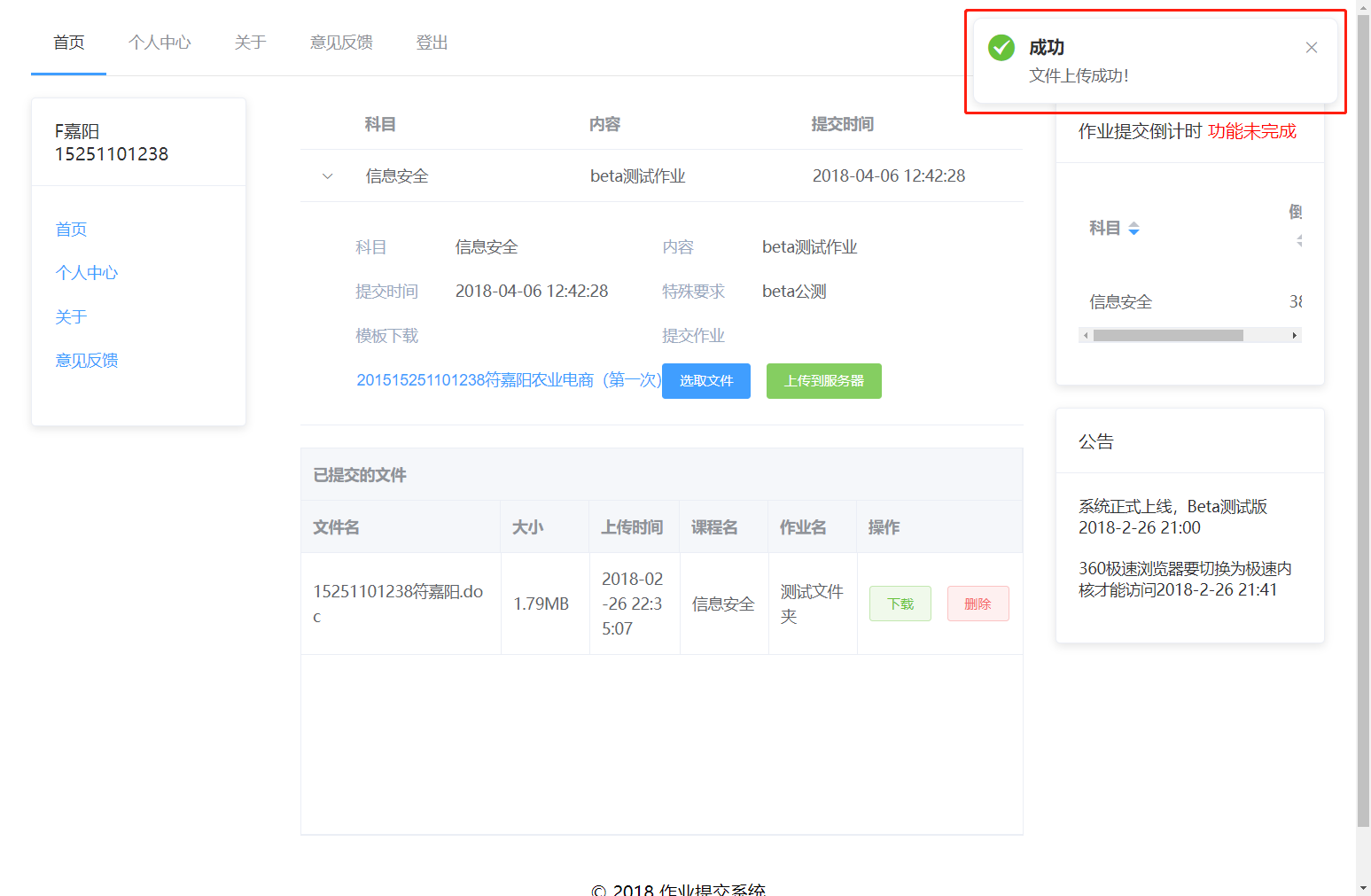The width and height of the screenshot is (1371, 896).
Task: Go to 意见反馈 in top menu
Action: 341,43
